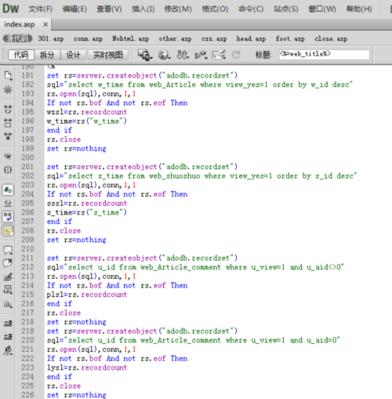Open the Preview in Browser globe dropdown
This screenshot has height=399, width=392.
point(164,55)
